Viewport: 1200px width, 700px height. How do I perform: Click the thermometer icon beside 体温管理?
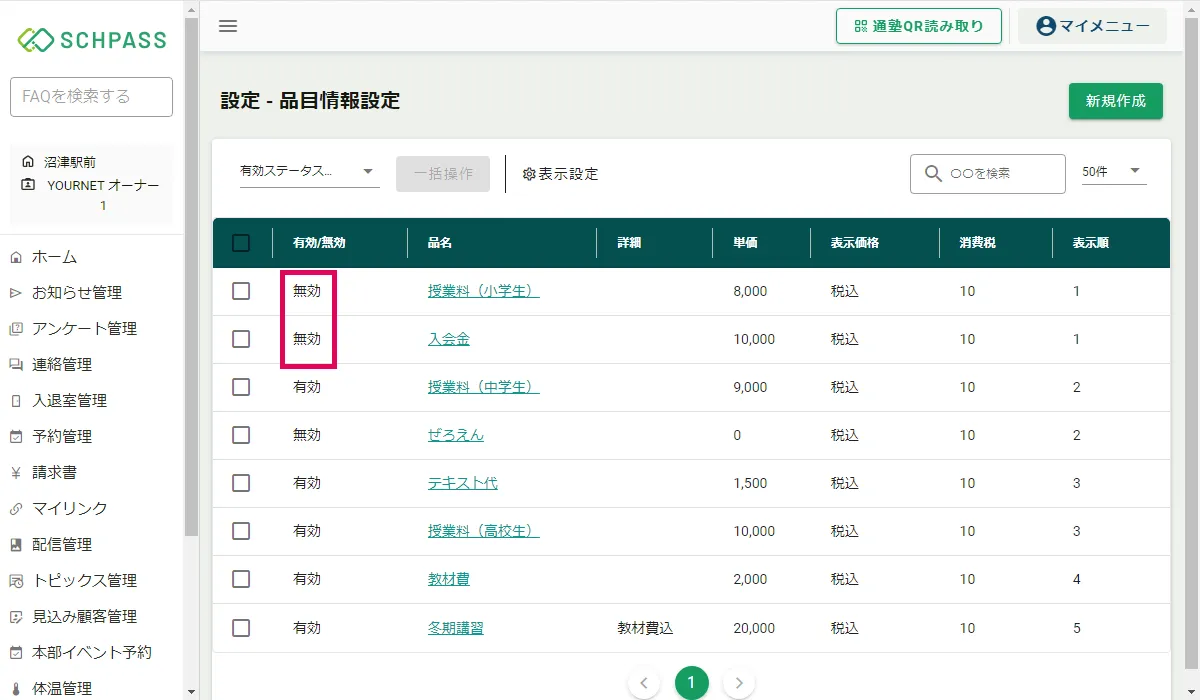coord(16,689)
